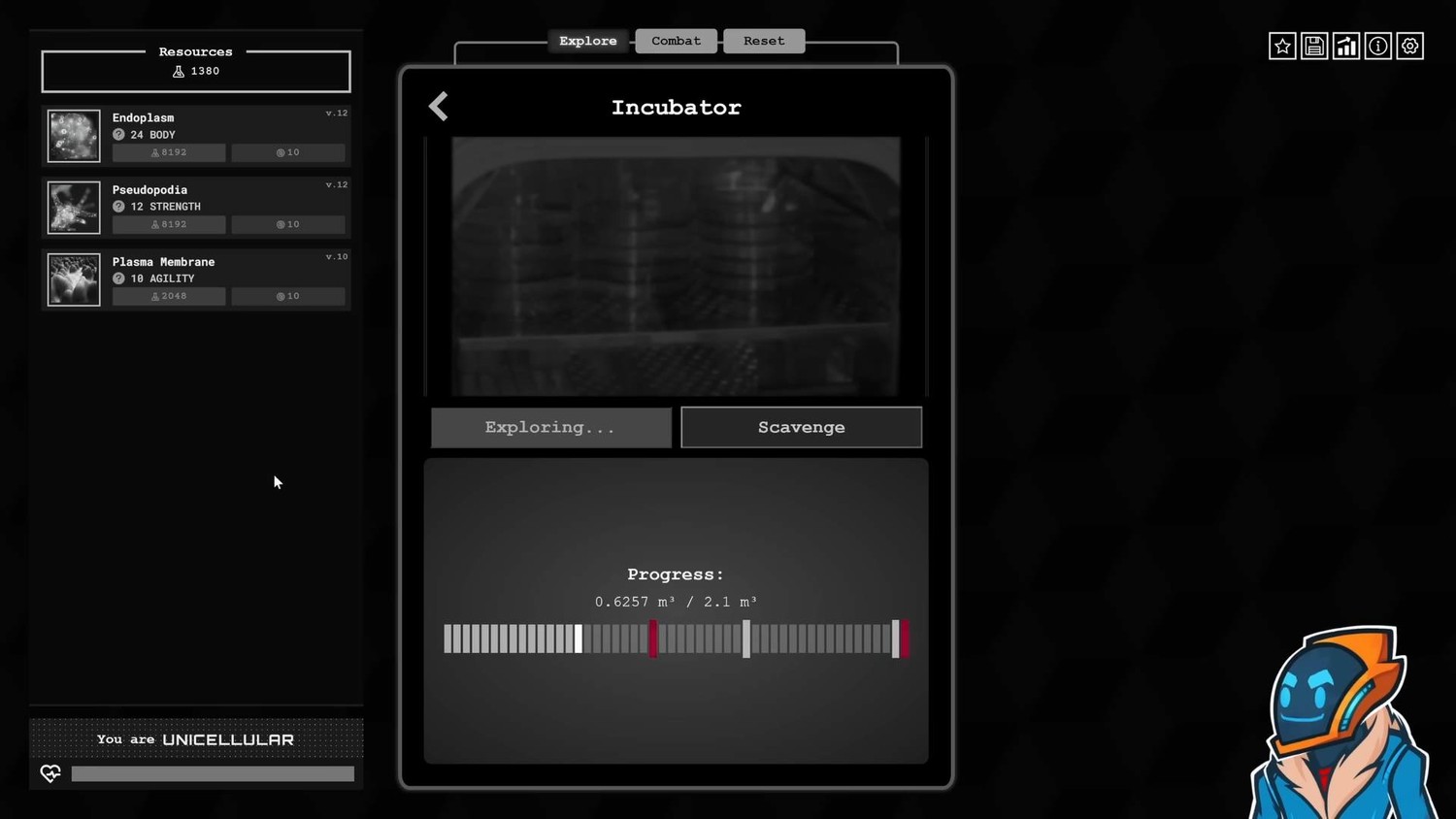Image resolution: width=1456 pixels, height=819 pixels.
Task: Click the question mark next to BODY
Action: pyautogui.click(x=118, y=135)
